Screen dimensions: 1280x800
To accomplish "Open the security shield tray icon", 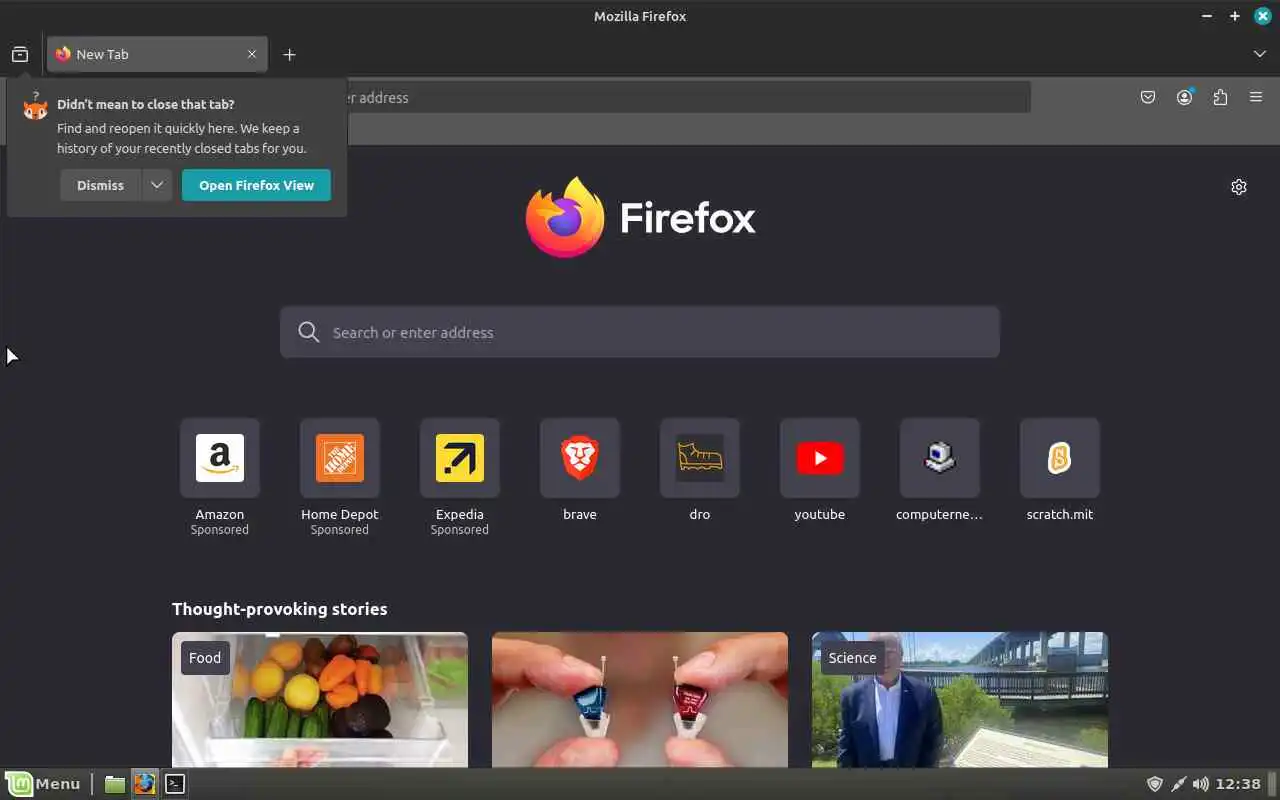I will tap(1154, 784).
